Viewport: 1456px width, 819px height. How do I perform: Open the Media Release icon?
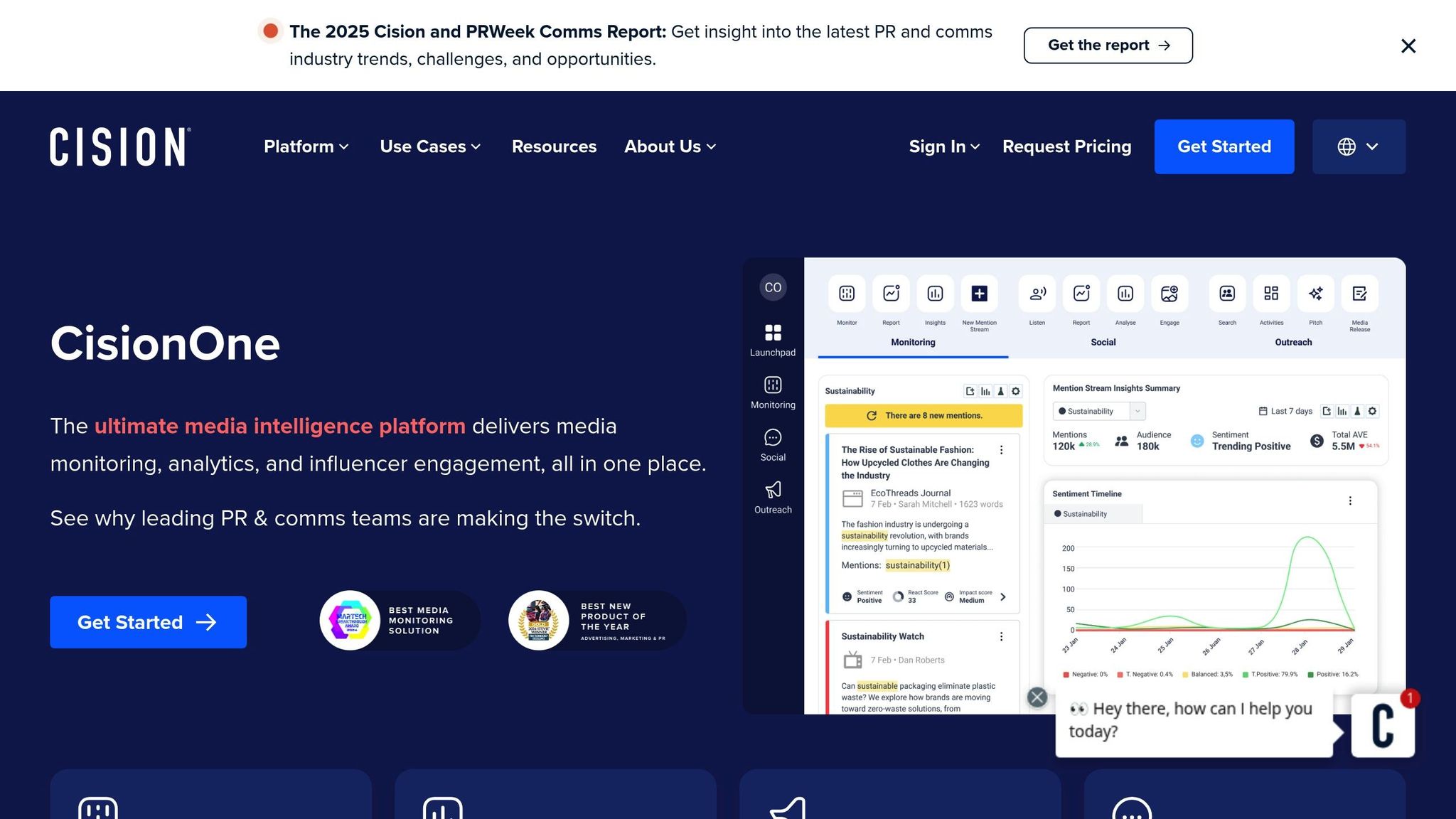(1360, 294)
